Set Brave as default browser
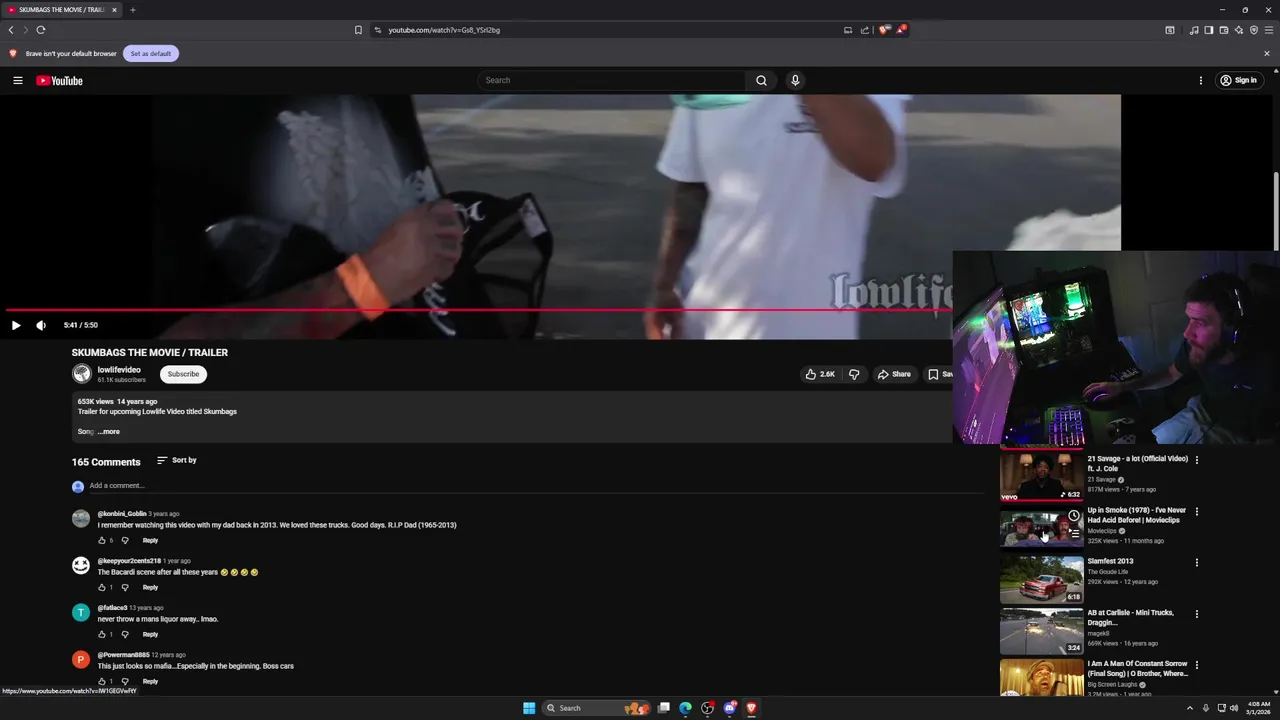This screenshot has height=720, width=1280. 151,53
